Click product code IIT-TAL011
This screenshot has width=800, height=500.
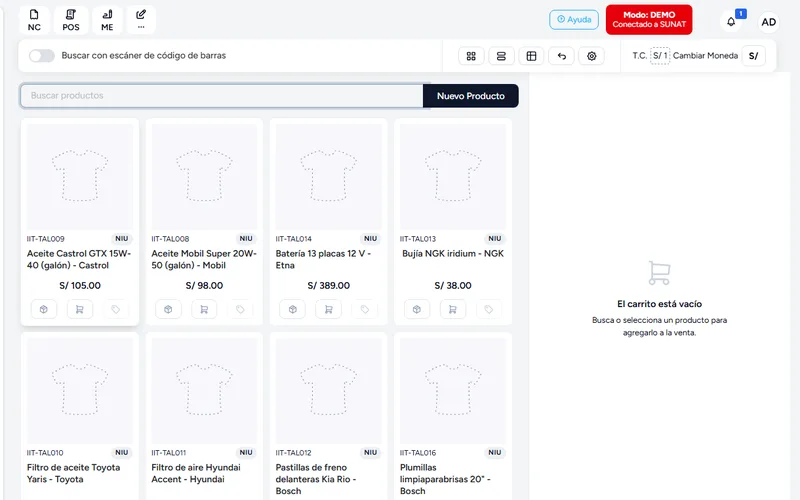pos(168,453)
